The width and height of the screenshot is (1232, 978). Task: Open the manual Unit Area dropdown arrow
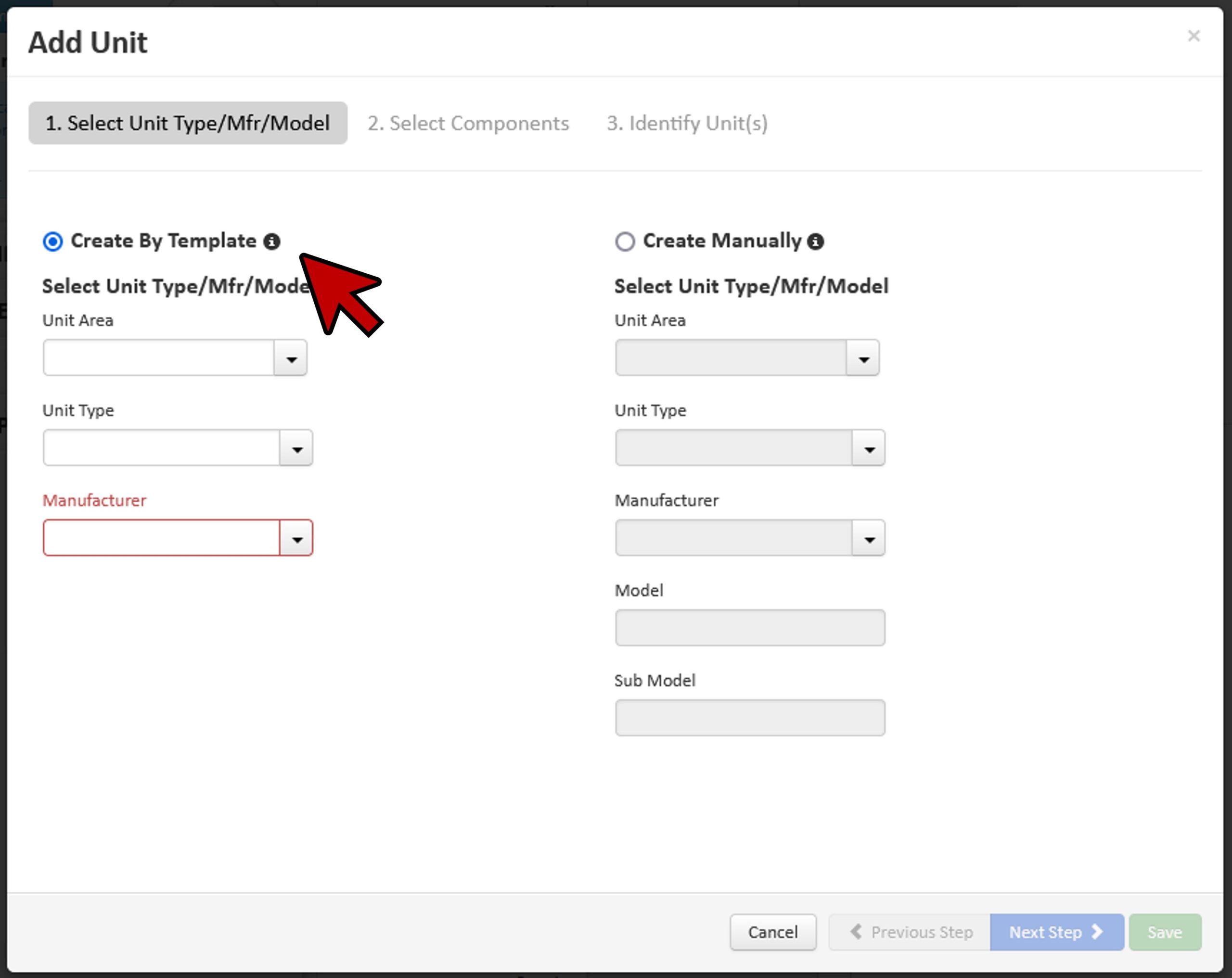point(863,358)
